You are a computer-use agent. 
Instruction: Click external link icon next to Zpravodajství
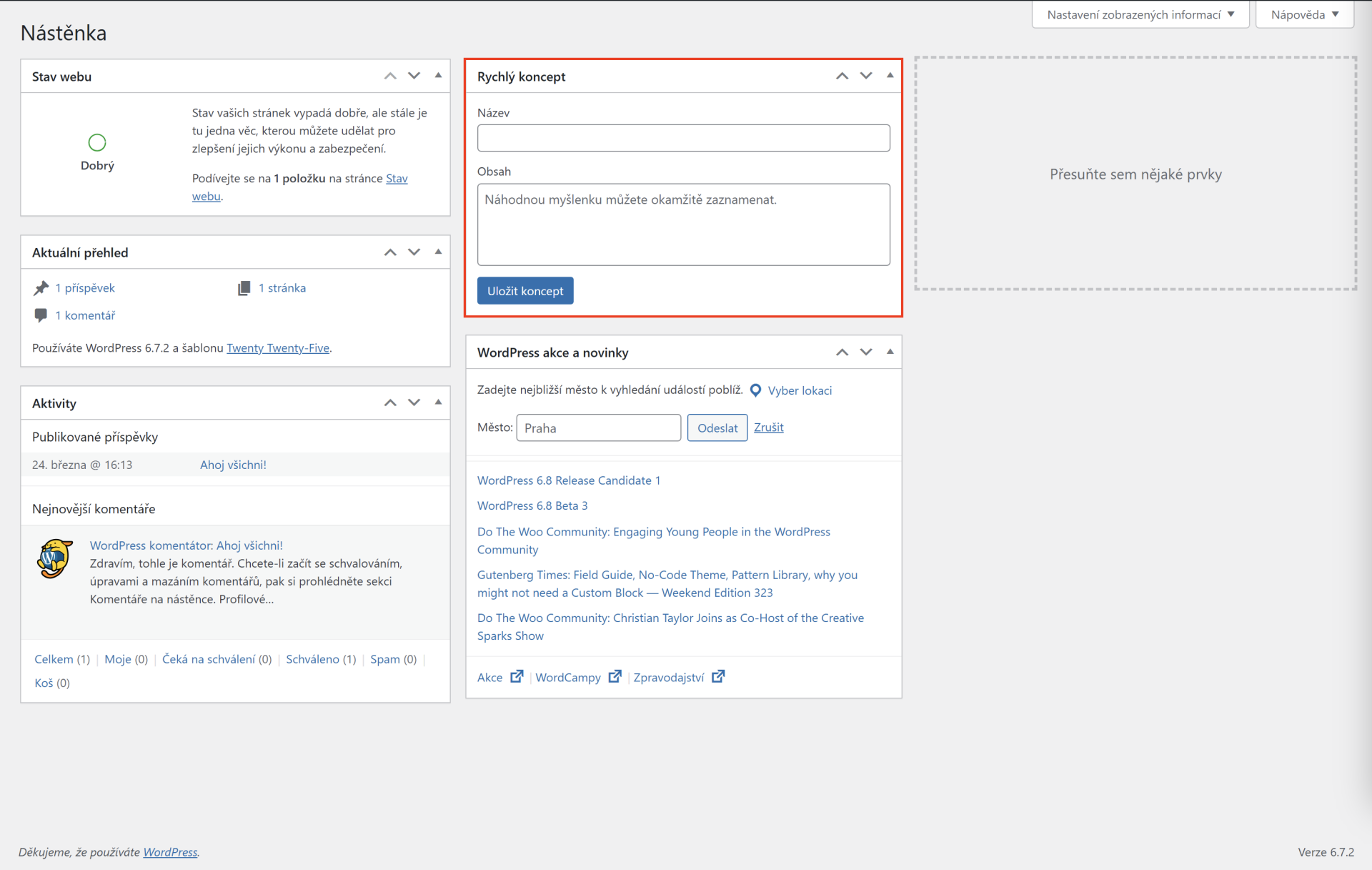(x=718, y=676)
